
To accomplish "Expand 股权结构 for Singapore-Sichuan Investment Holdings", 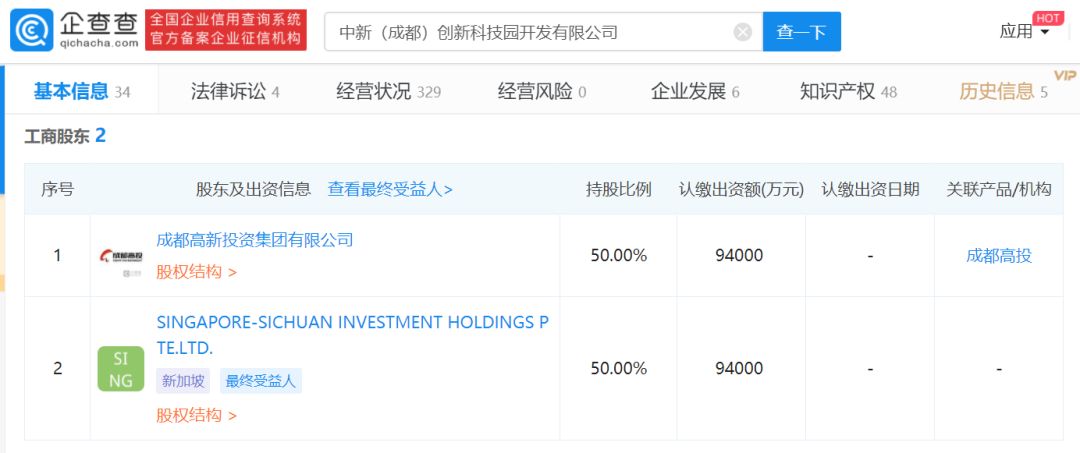I will 196,415.
